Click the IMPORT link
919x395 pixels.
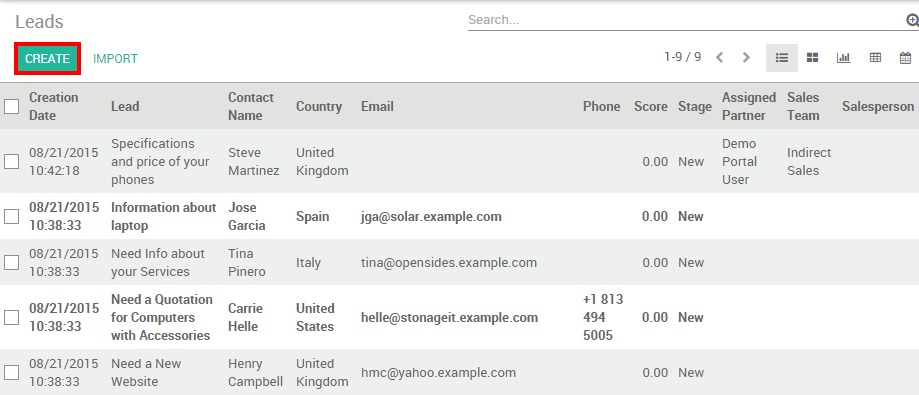(115, 59)
